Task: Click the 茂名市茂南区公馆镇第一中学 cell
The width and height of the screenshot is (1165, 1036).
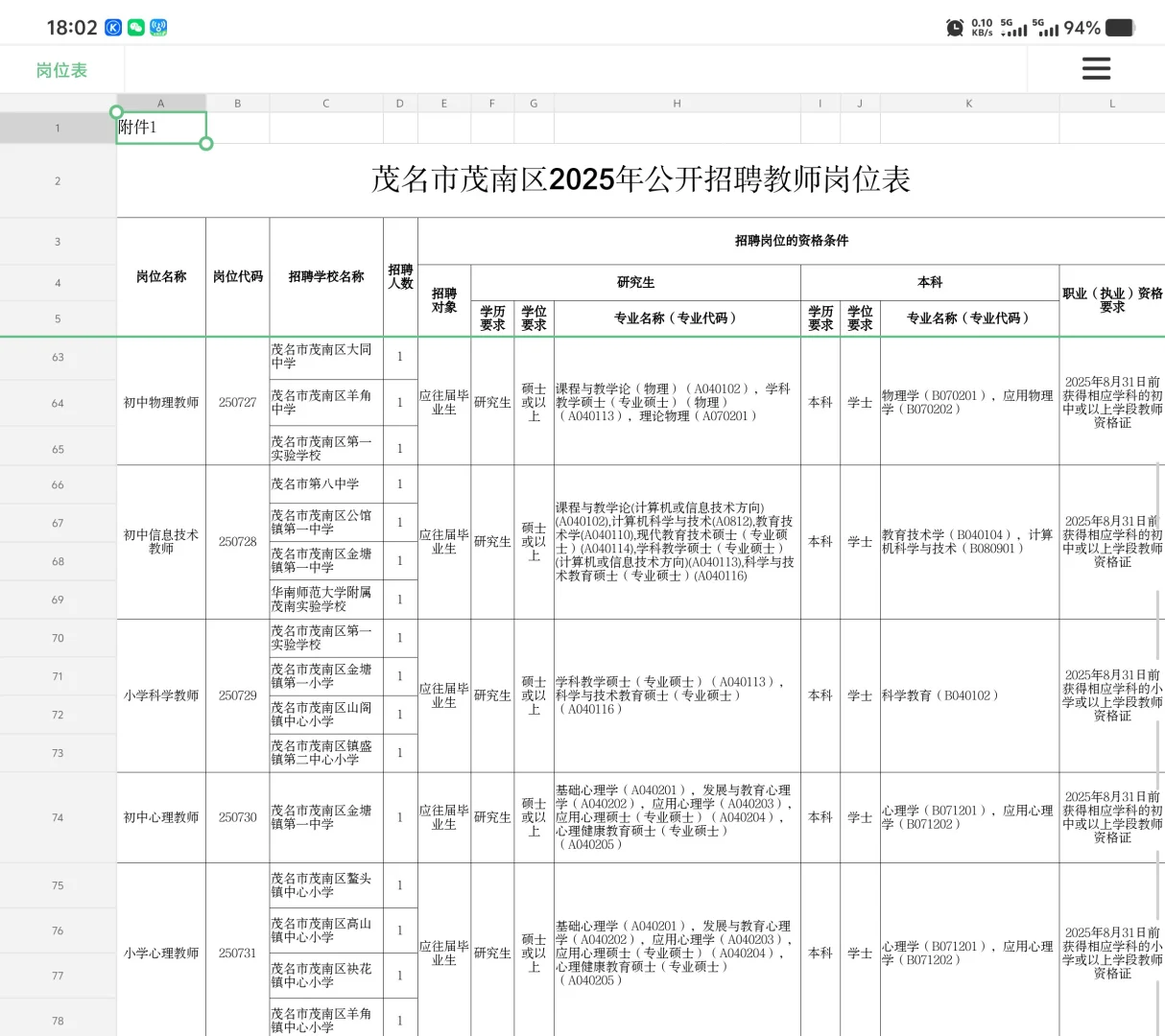Action: pyautogui.click(x=326, y=523)
